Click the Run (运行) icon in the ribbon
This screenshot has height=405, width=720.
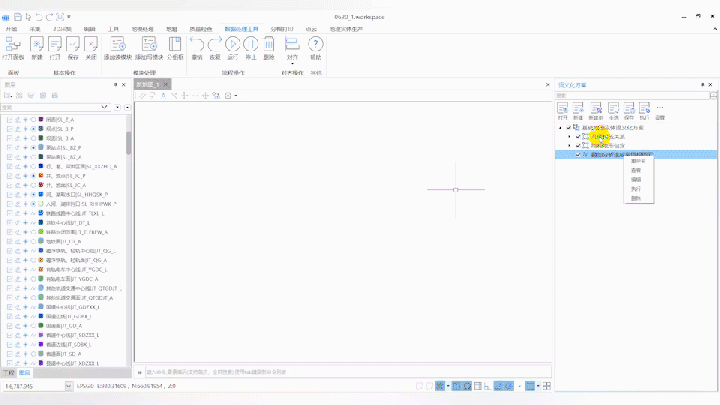(x=233, y=46)
